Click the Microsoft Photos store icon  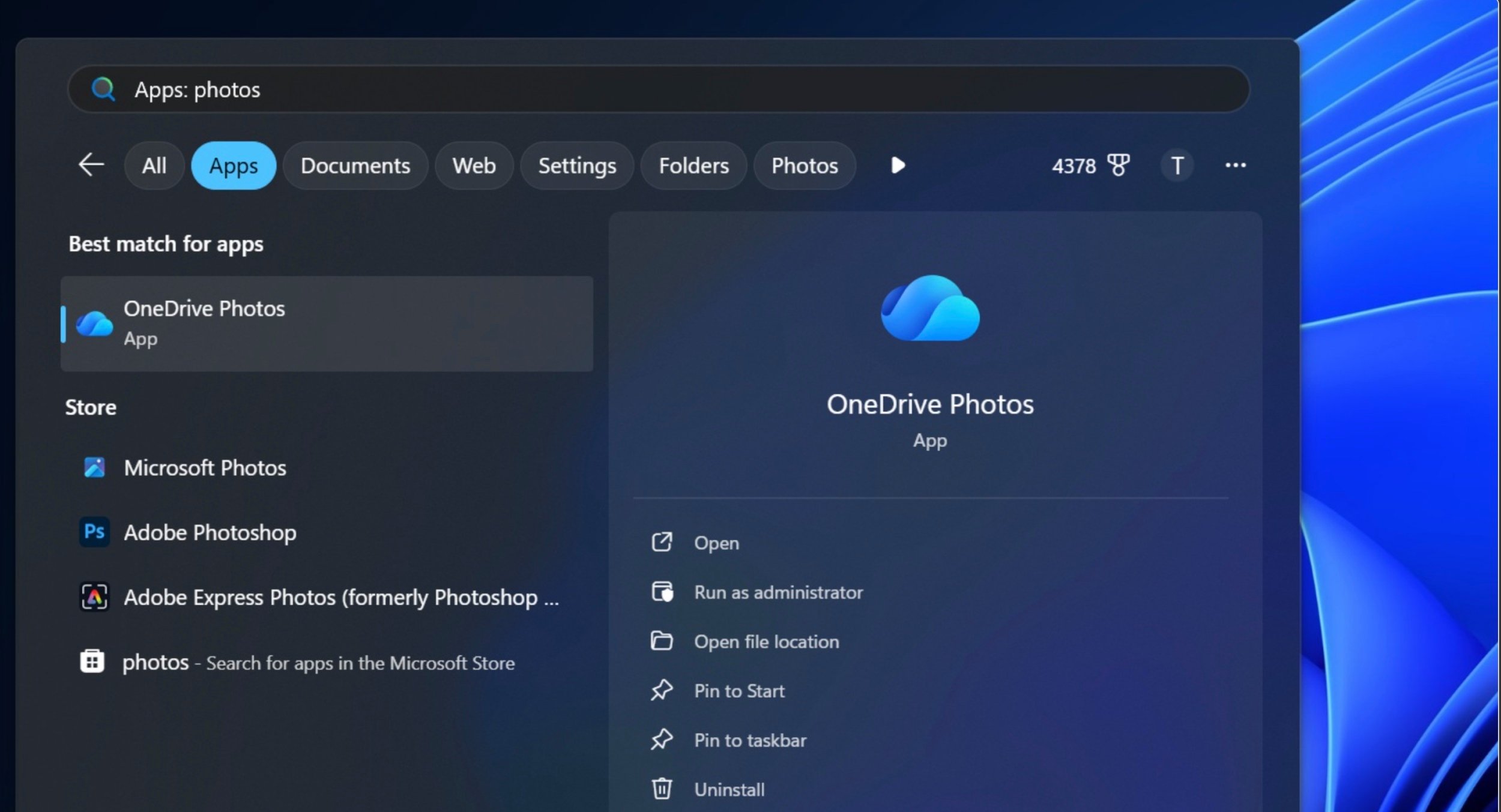coord(94,467)
